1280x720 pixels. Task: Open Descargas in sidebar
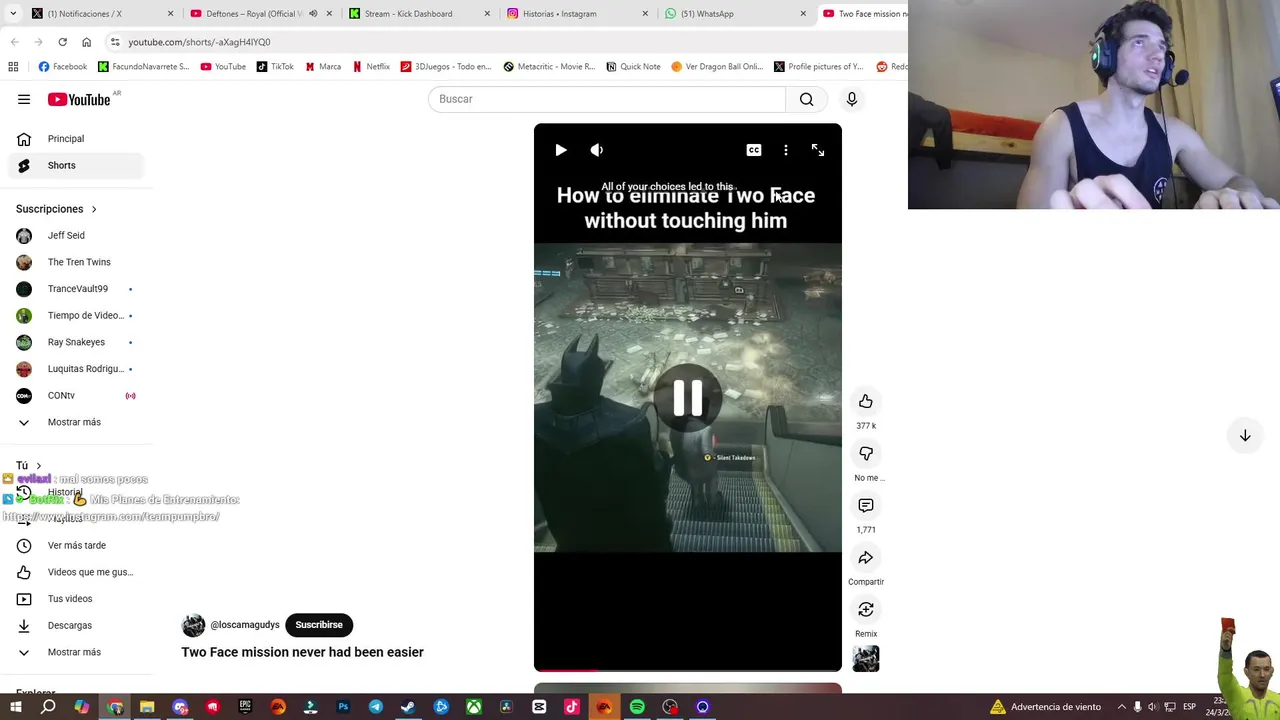click(x=75, y=625)
